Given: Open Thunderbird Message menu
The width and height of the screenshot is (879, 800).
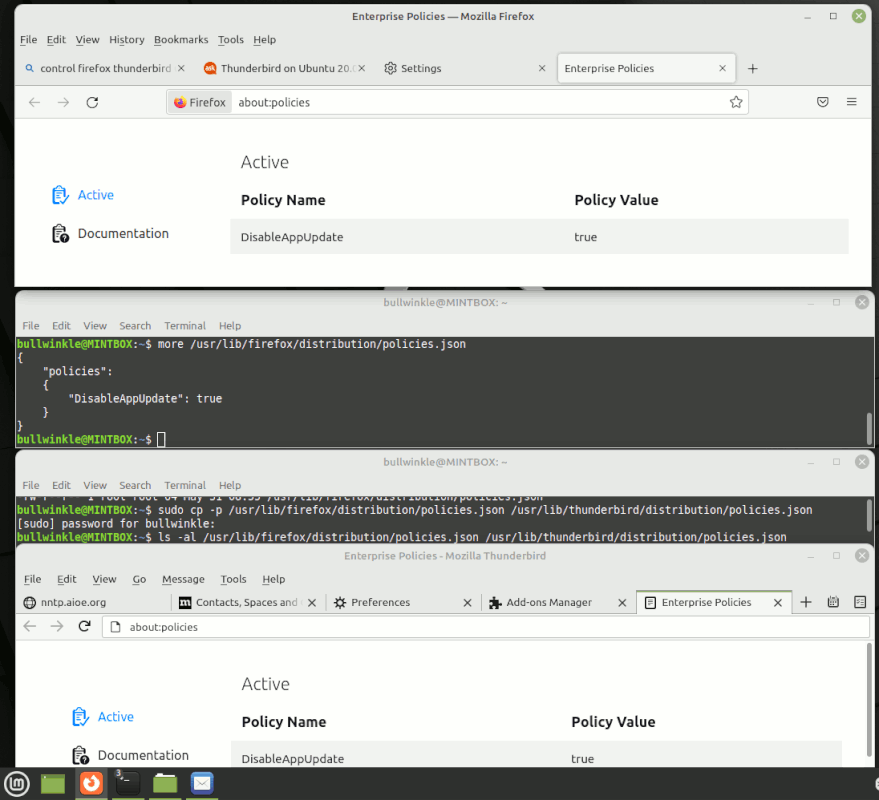Looking at the screenshot, I should 183,579.
